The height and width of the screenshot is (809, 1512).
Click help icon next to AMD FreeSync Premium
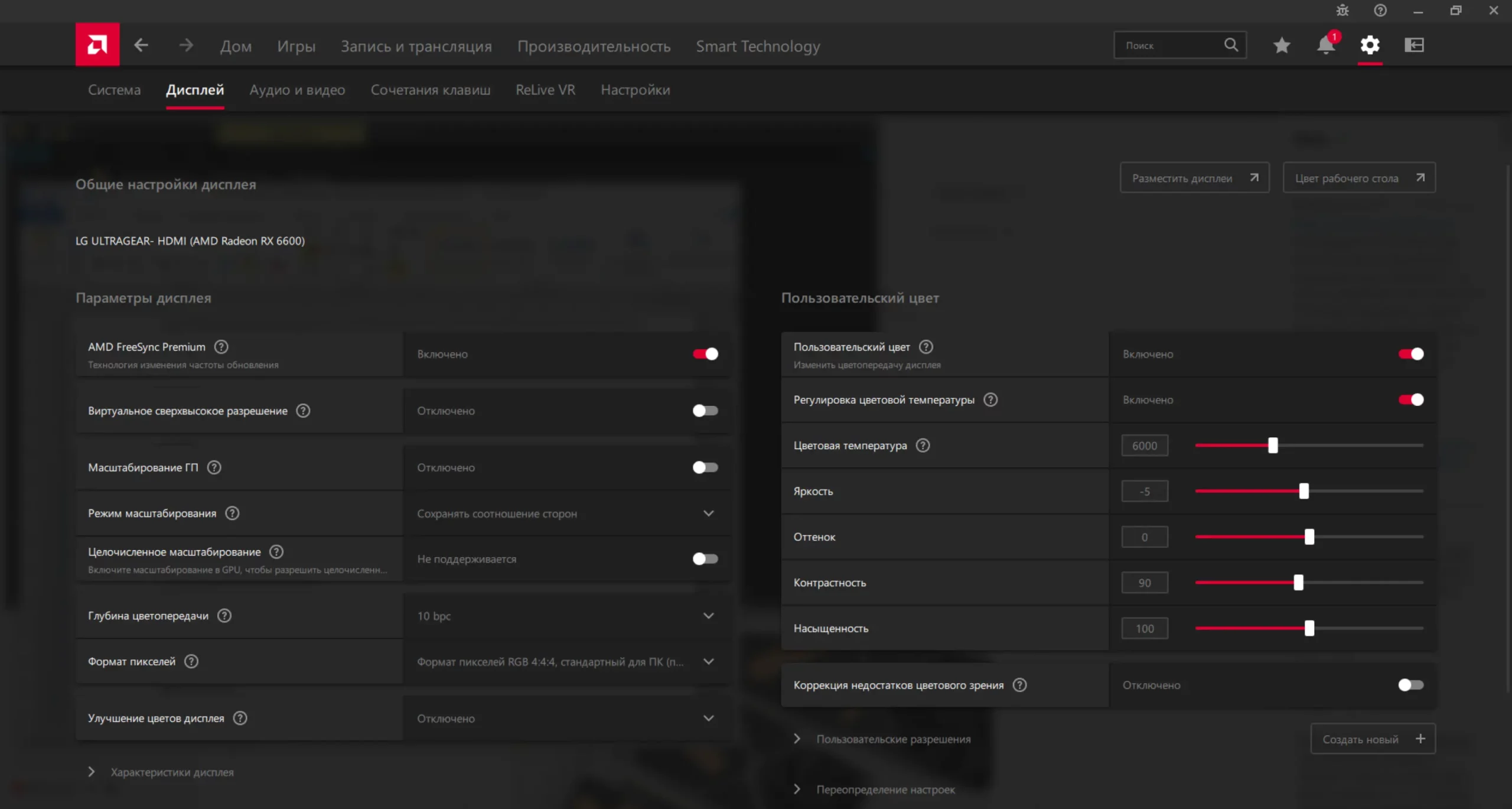click(x=221, y=347)
